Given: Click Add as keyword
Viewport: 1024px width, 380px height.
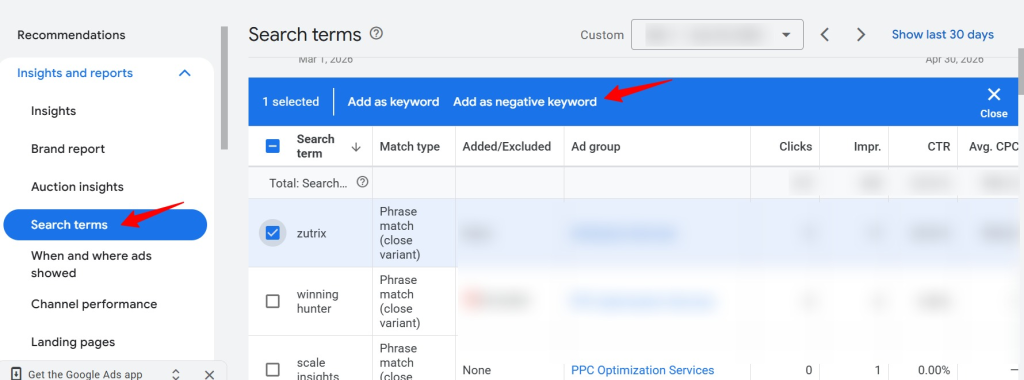Looking at the screenshot, I should (393, 102).
